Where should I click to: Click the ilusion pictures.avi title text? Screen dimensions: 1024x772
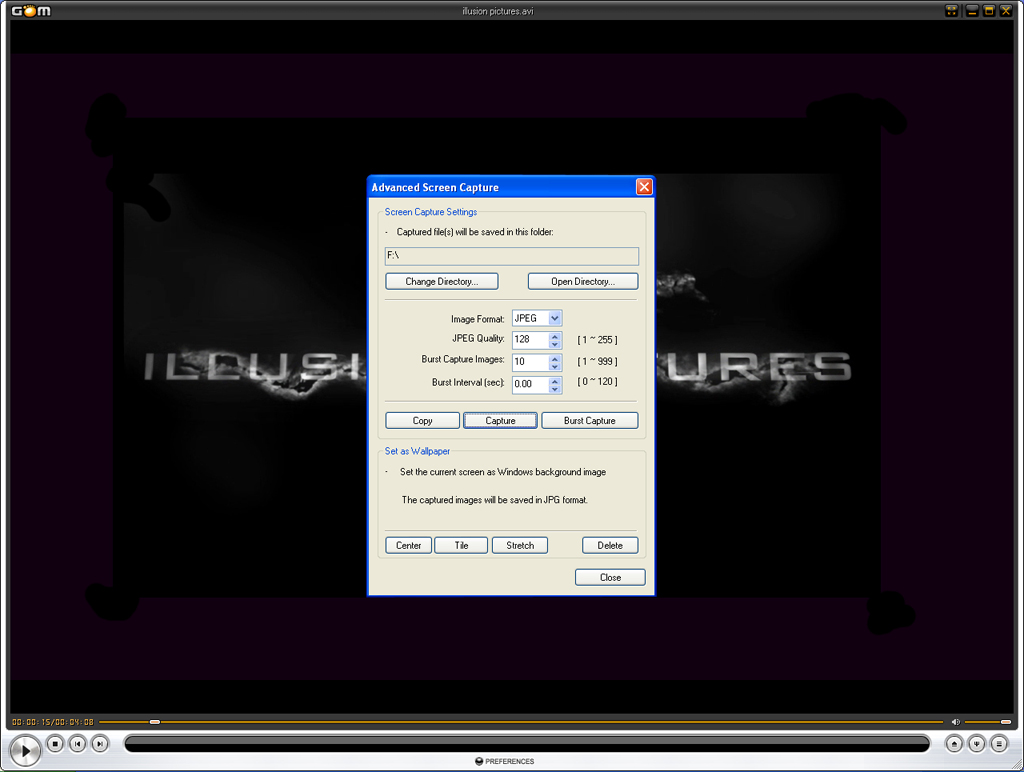pyautogui.click(x=498, y=11)
